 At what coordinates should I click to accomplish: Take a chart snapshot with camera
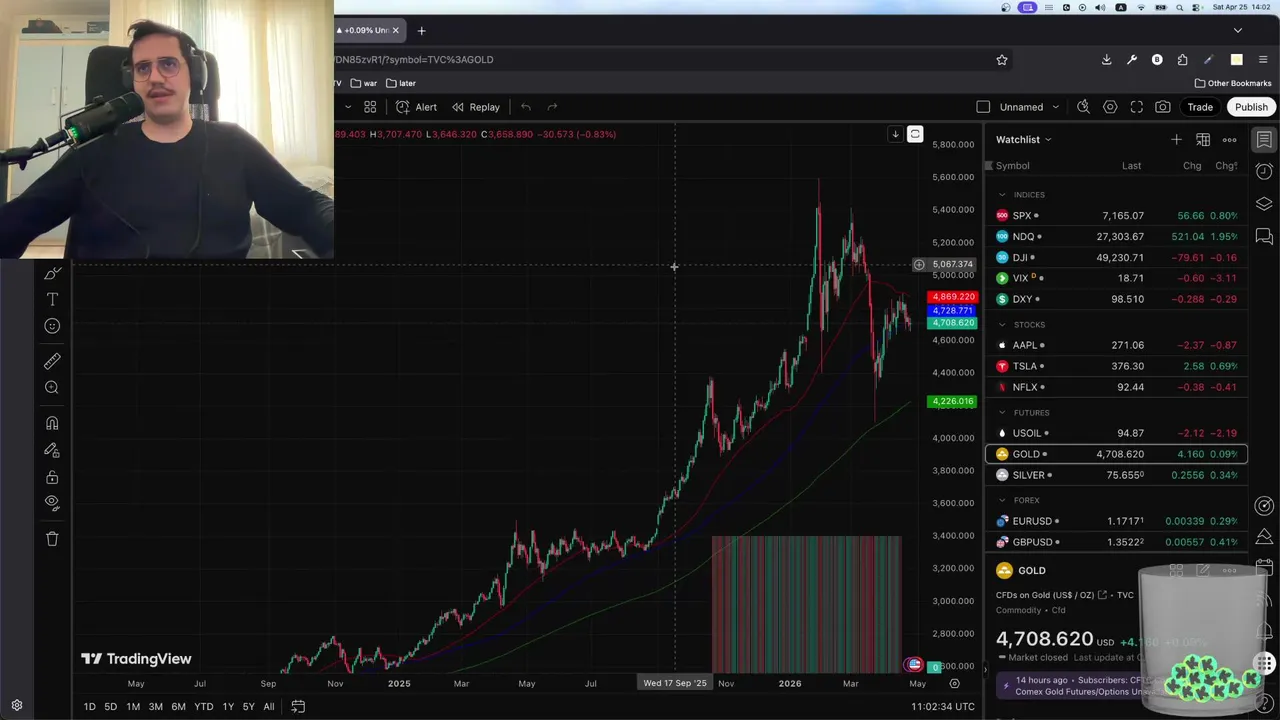coord(1163,107)
